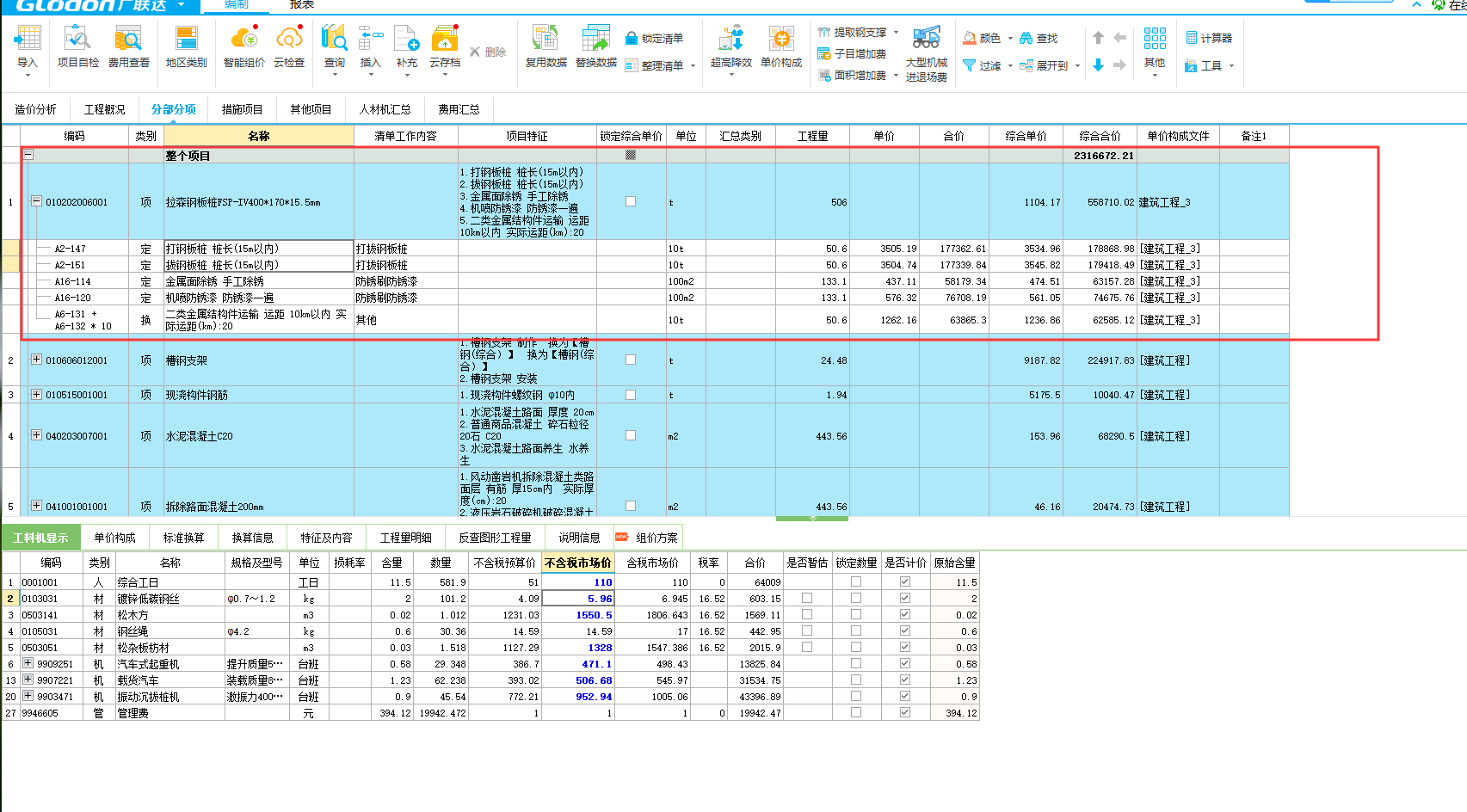
Task: Click the 插入 insert icon
Action: [x=370, y=39]
